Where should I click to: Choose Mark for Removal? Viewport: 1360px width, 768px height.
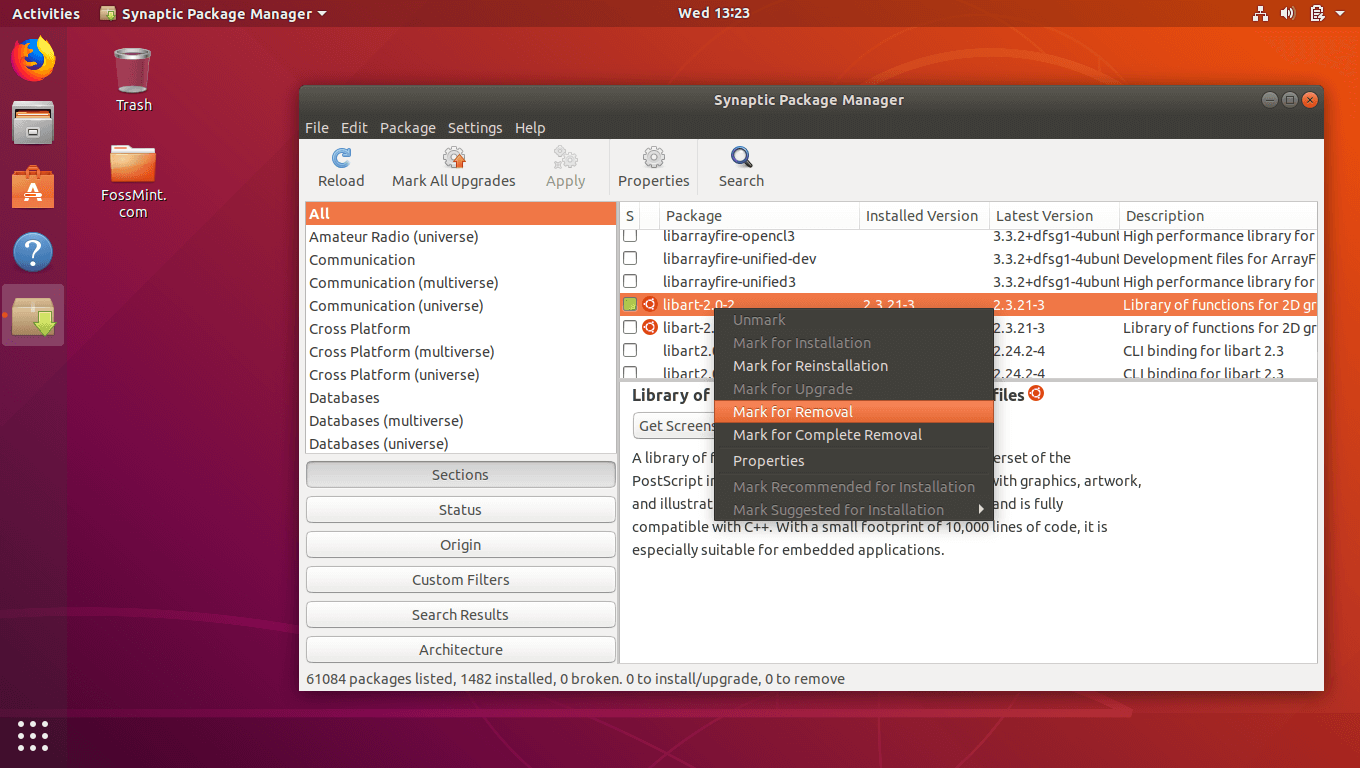coord(853,412)
